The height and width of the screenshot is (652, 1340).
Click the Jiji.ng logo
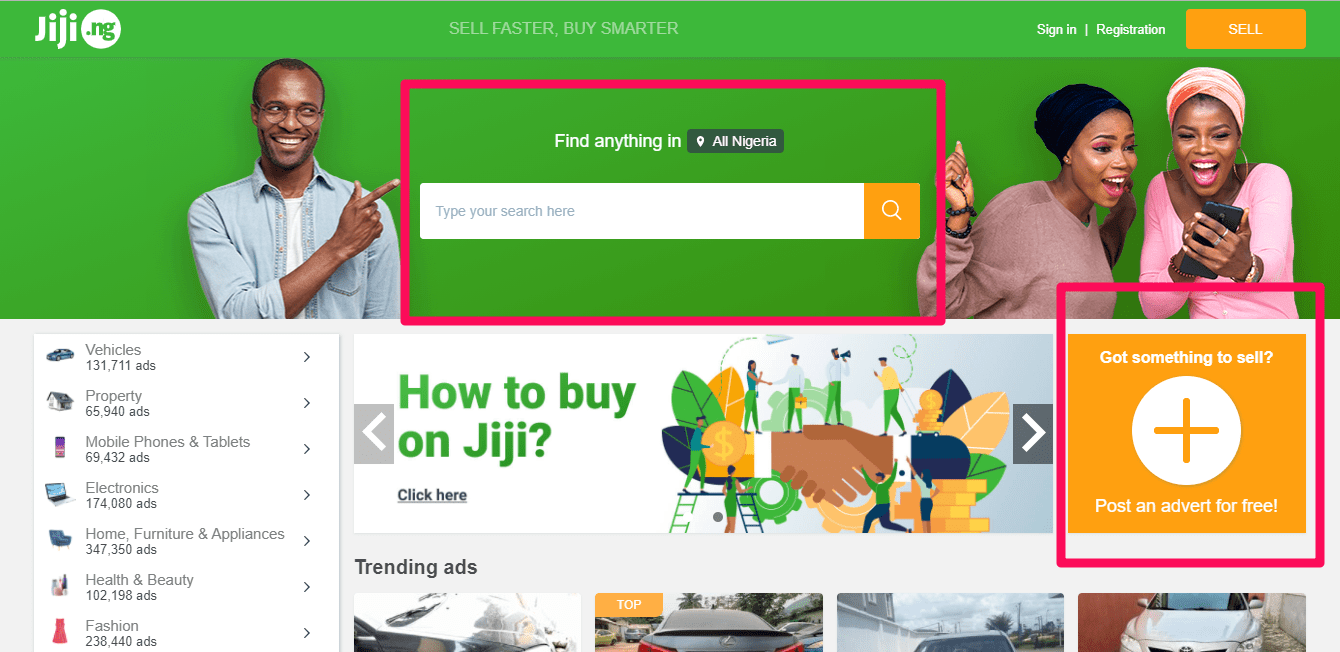pos(78,29)
